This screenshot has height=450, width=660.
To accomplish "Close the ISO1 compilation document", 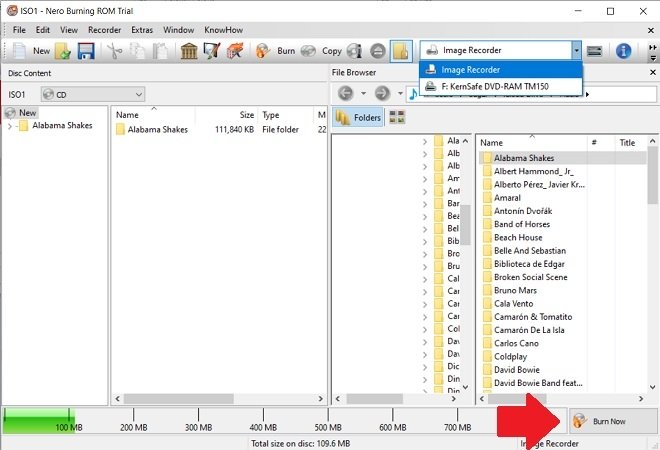I will click(x=650, y=30).
